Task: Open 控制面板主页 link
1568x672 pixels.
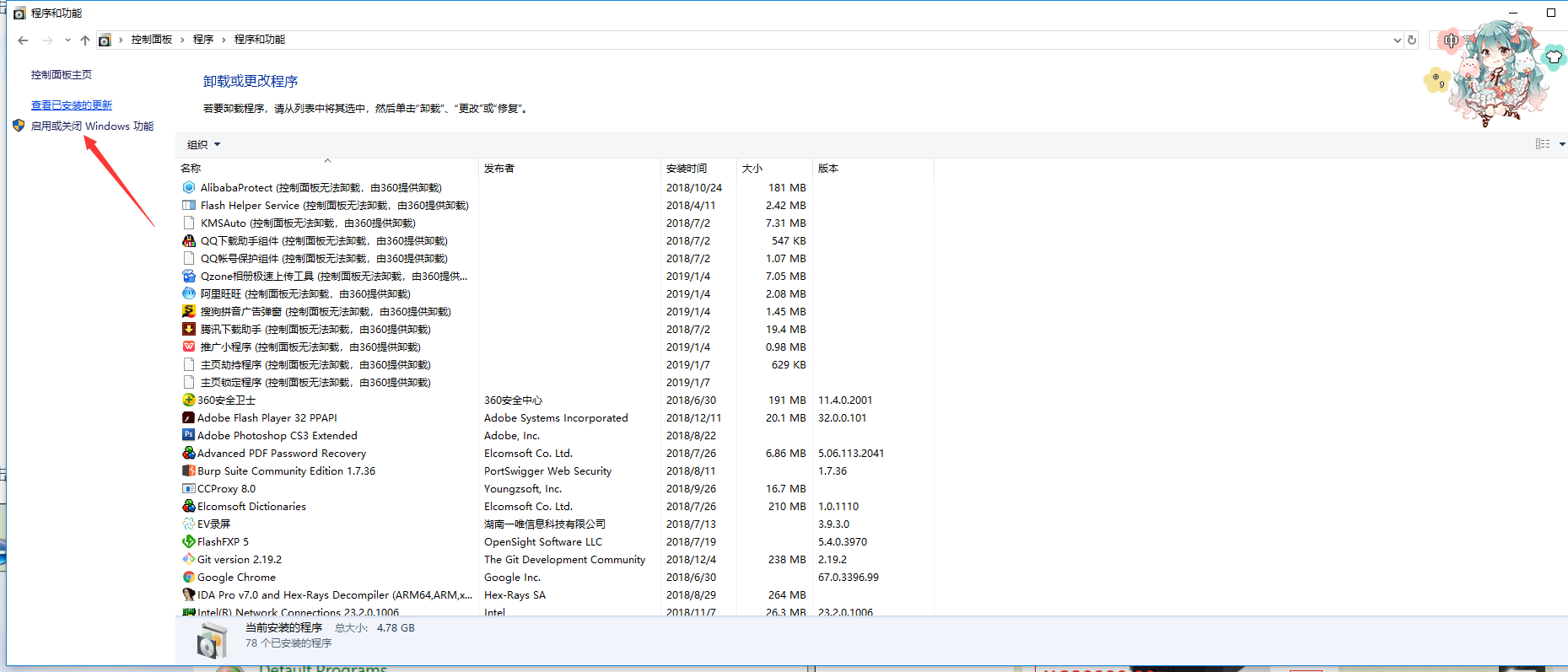Action: click(x=62, y=75)
